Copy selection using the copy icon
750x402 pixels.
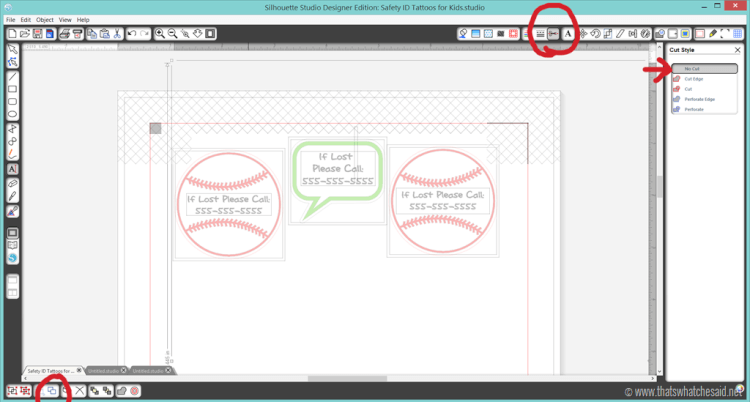coord(92,34)
